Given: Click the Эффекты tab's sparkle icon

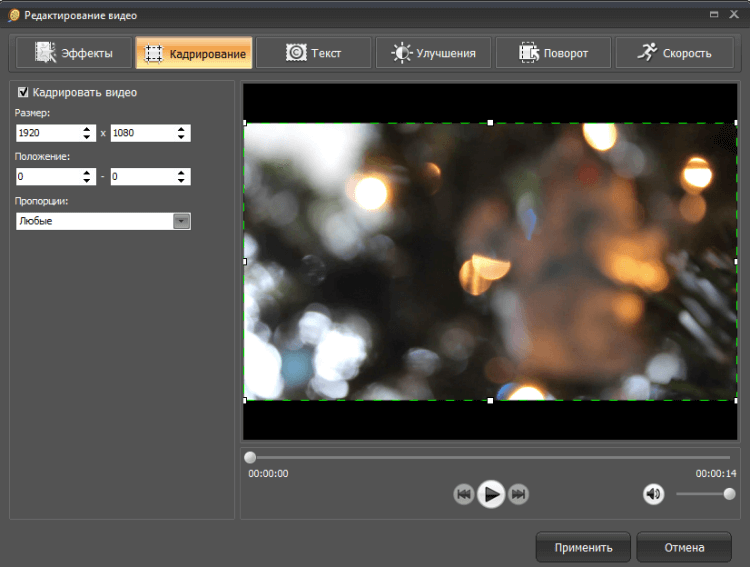Looking at the screenshot, I should point(45,52).
